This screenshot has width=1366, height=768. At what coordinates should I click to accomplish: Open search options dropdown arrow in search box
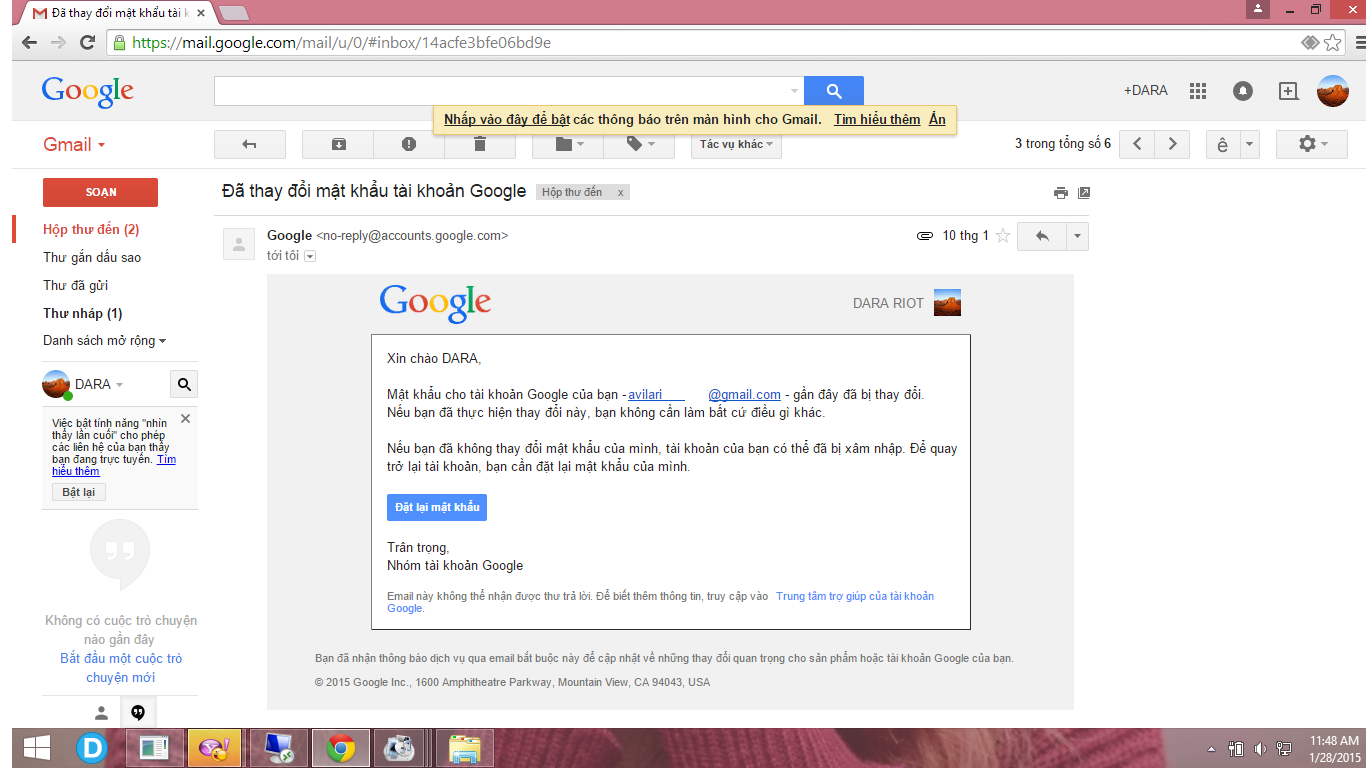(795, 91)
